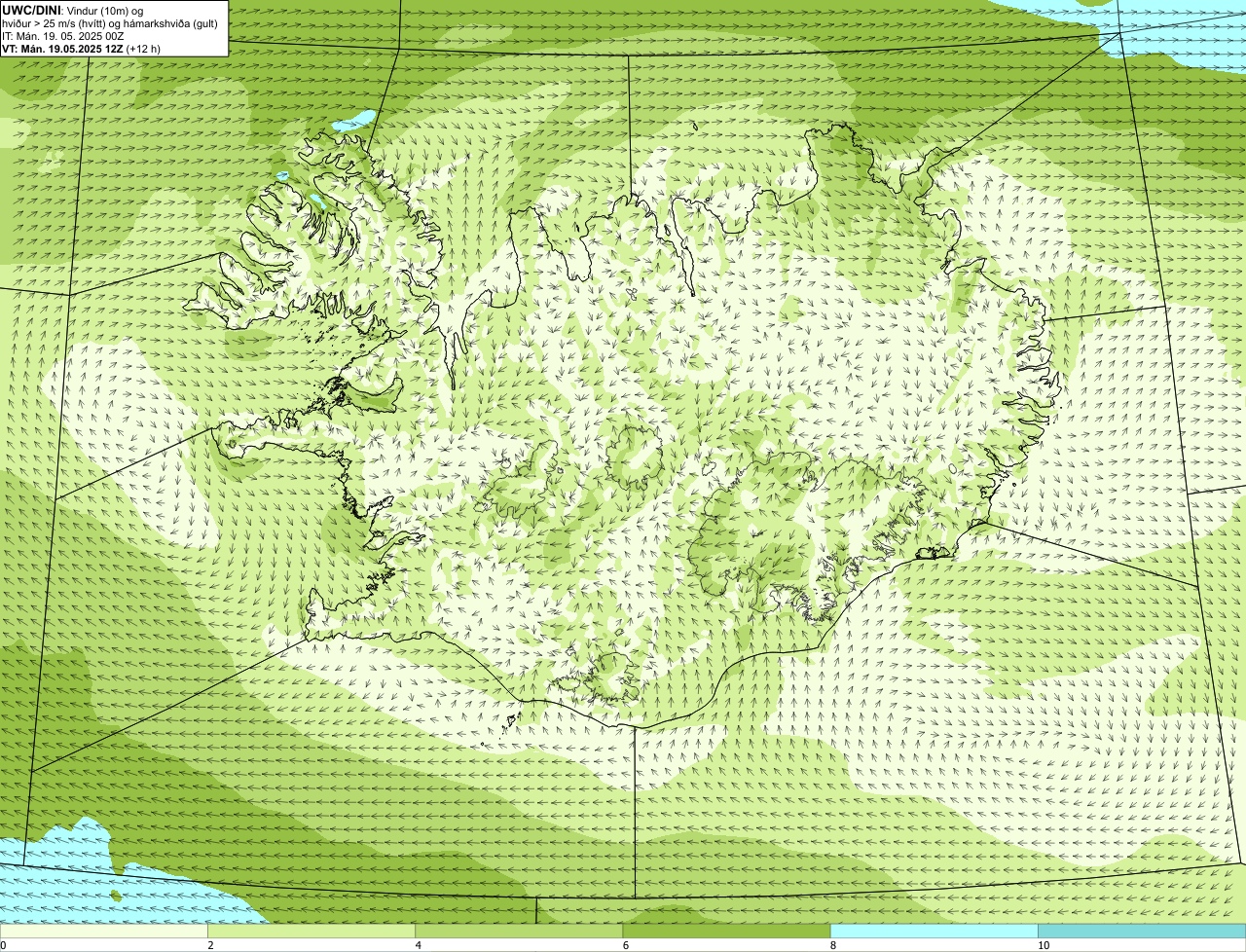Screen dimensions: 1246x952
Task: Select the 0–2 m/s pale color swatch
Action: pyautogui.click(x=103, y=931)
